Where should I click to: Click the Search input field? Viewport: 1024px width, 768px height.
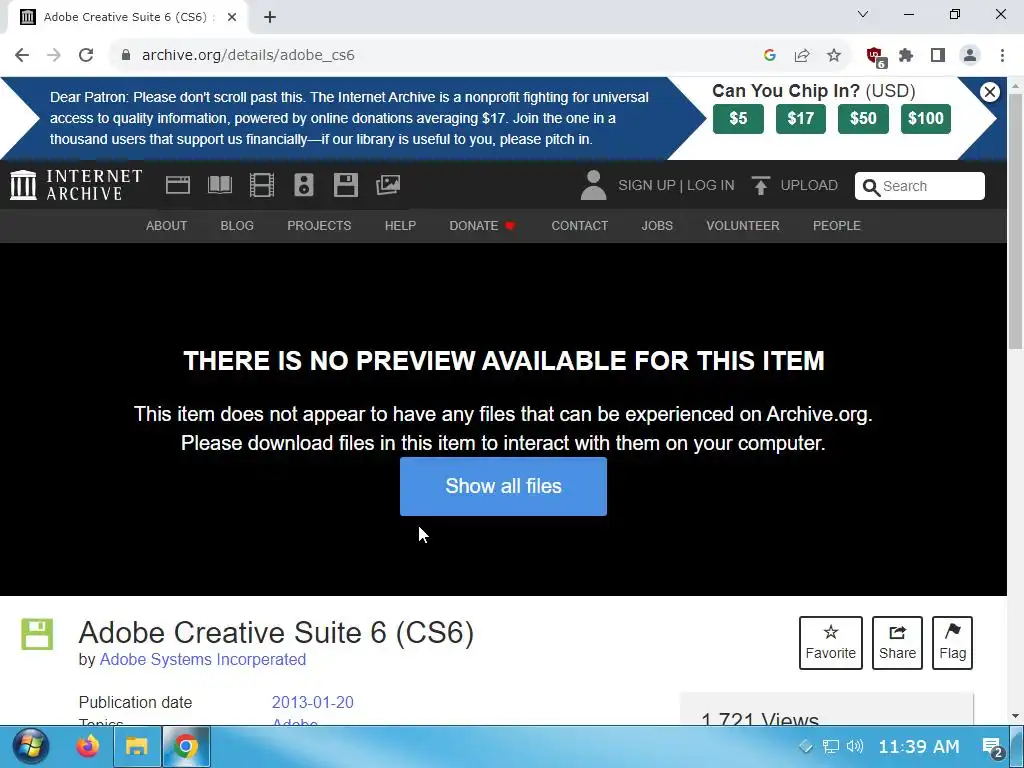pyautogui.click(x=920, y=186)
